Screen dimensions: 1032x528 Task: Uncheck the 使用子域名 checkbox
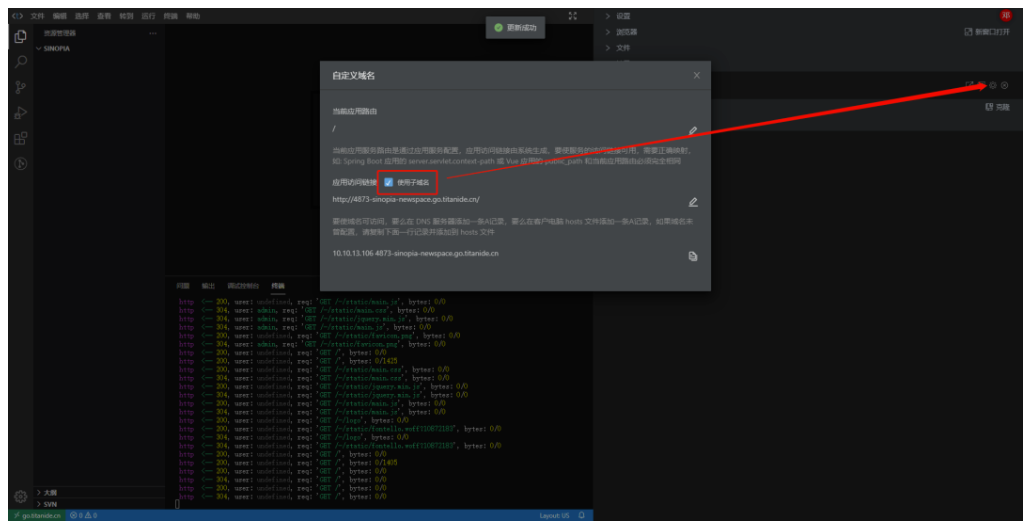388,182
